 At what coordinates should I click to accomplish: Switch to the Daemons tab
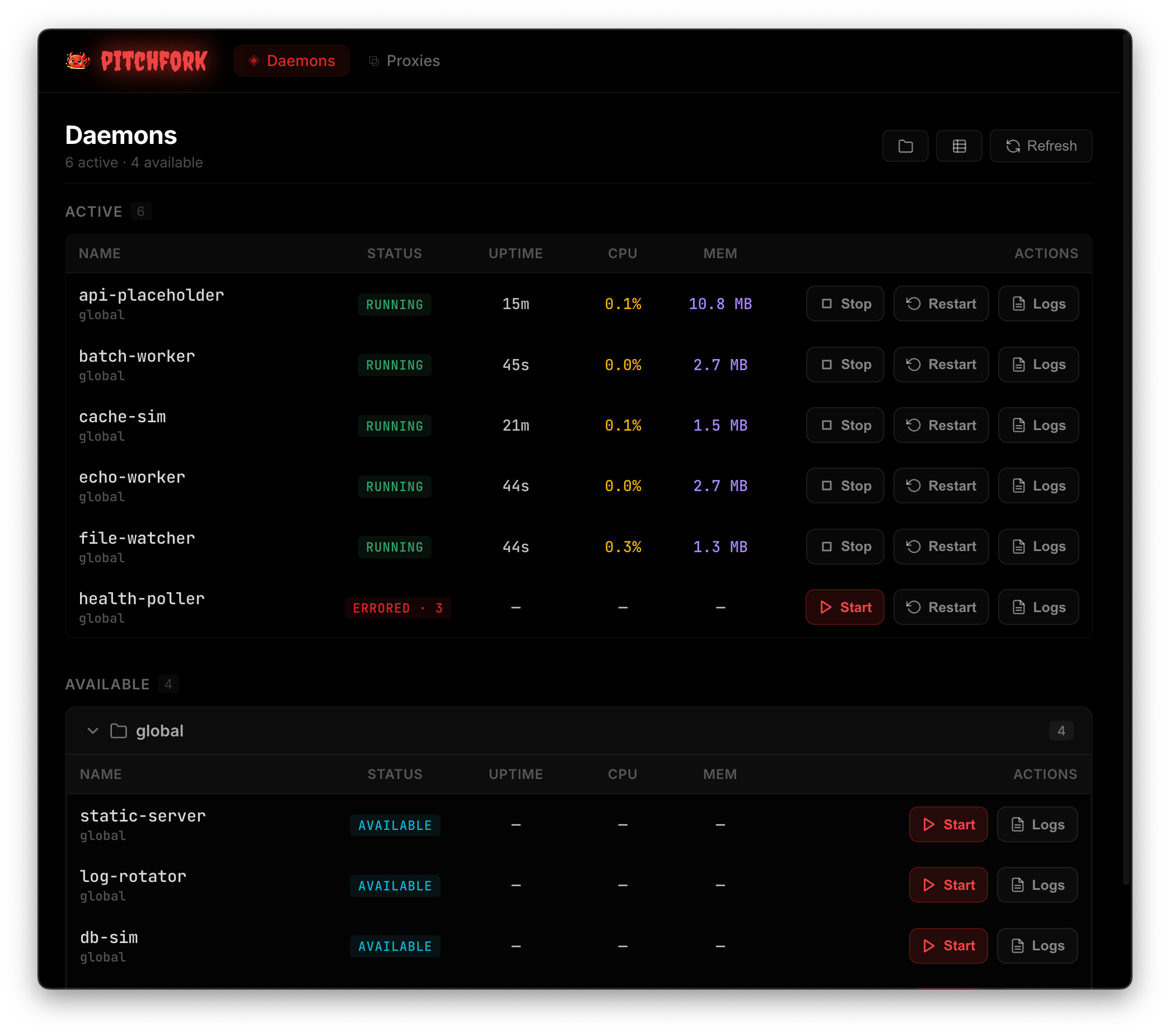[x=291, y=60]
